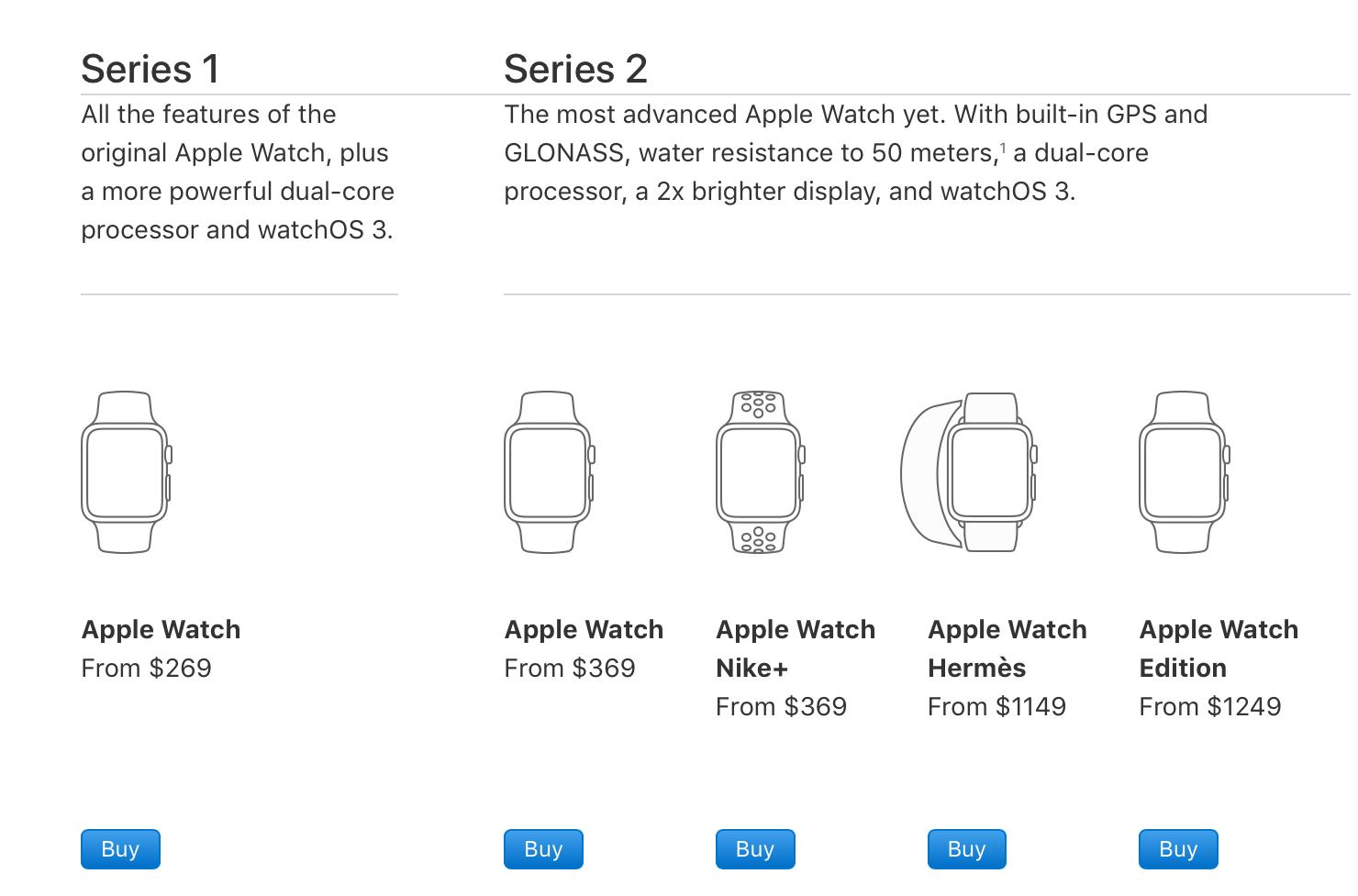
Task: Click the From $1249 price text
Action: (1209, 706)
